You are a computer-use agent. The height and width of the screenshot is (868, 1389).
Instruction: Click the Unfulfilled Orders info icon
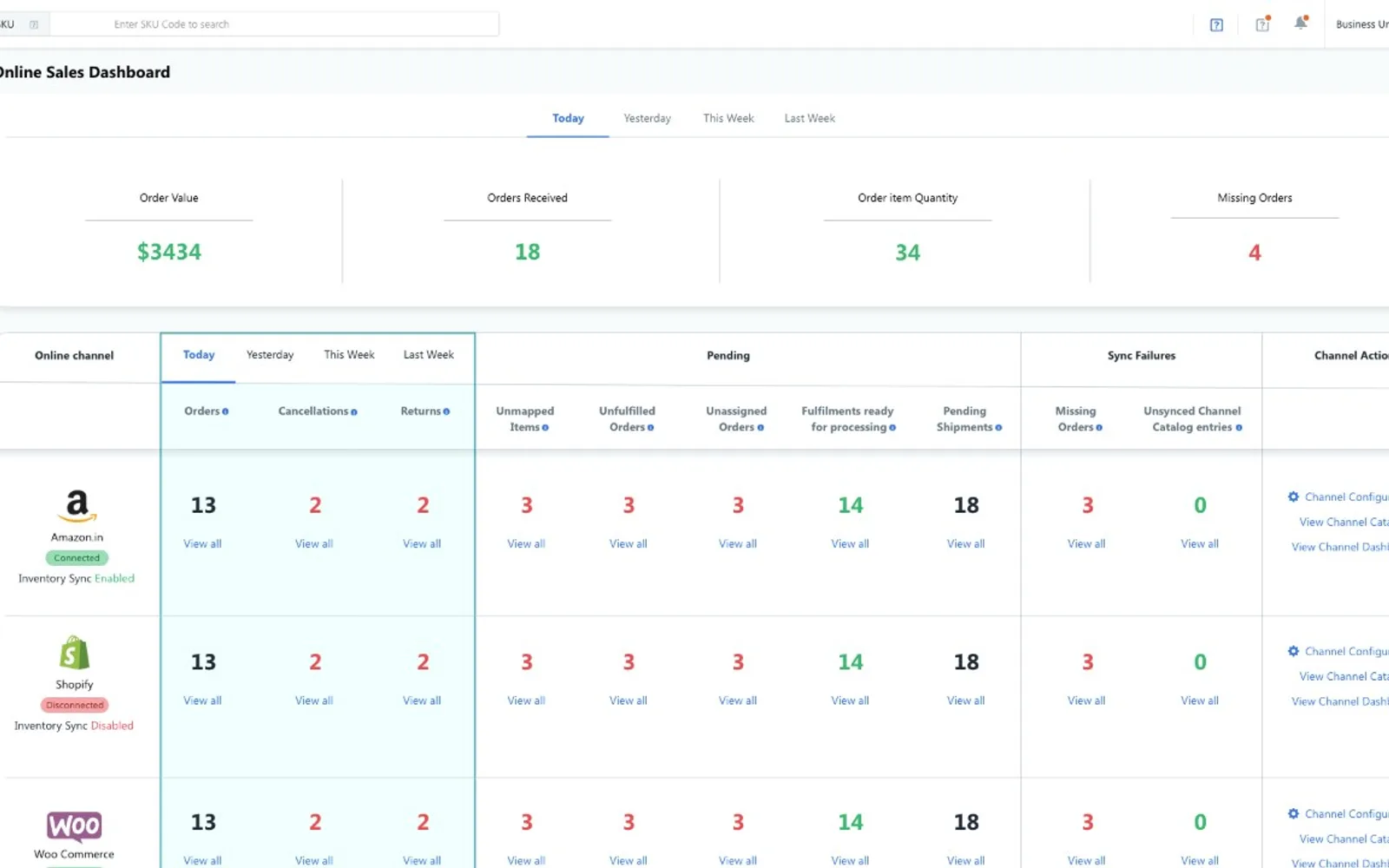click(x=650, y=427)
